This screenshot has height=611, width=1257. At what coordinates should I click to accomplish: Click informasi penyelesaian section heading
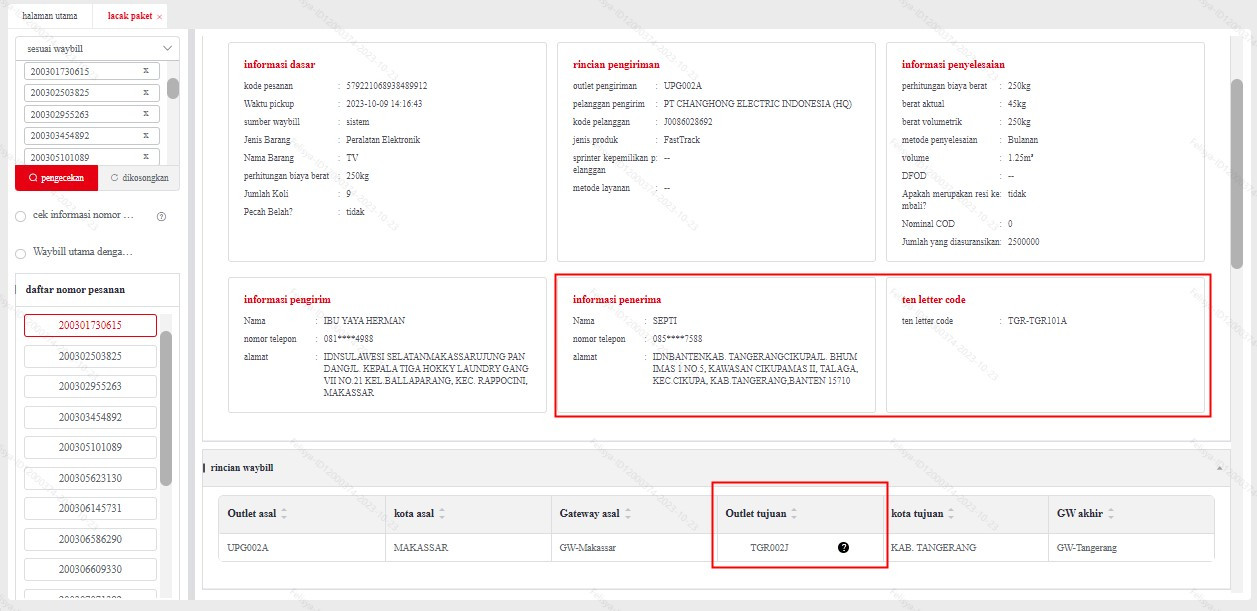tap(953, 64)
